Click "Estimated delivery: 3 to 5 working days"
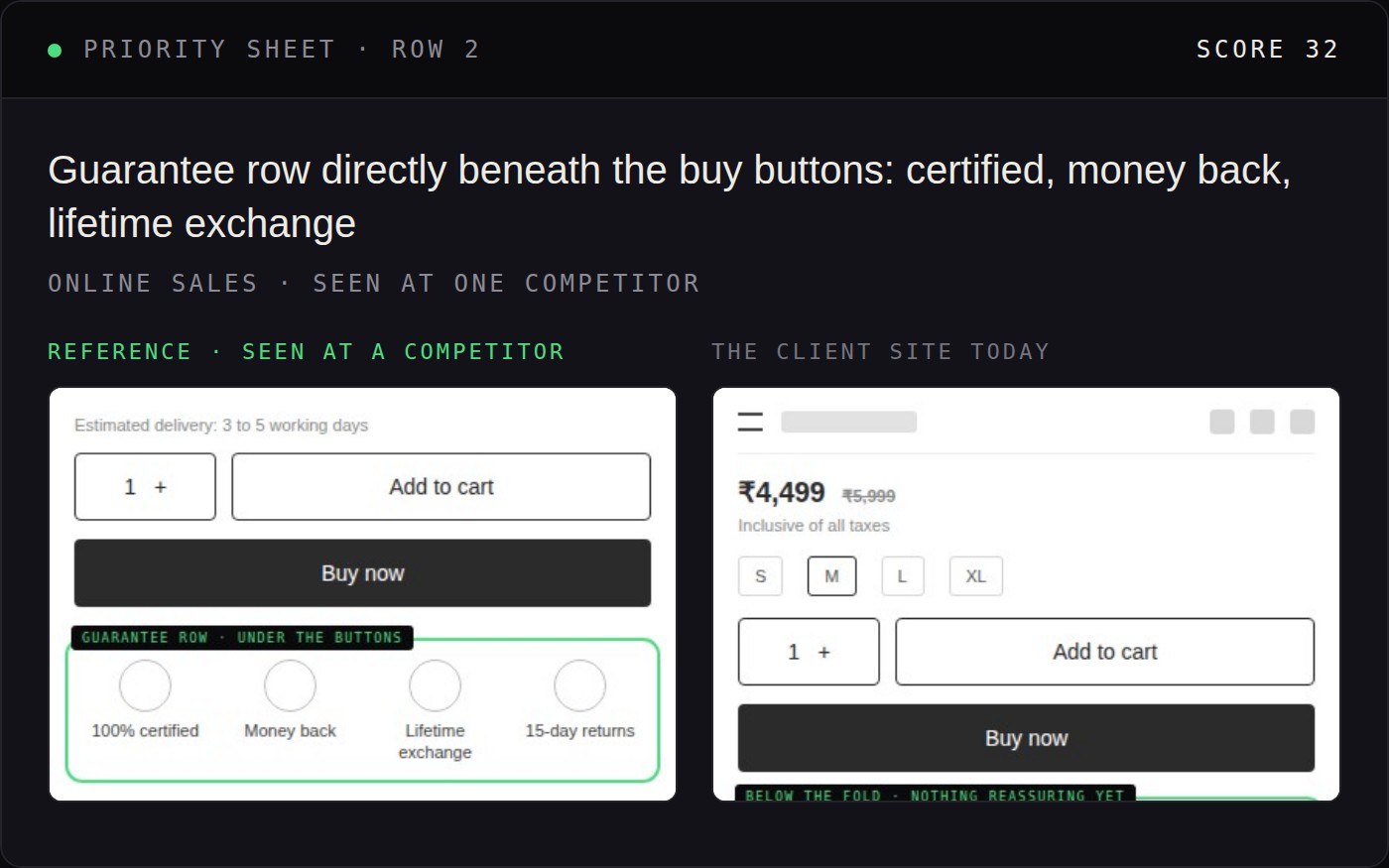 (221, 426)
